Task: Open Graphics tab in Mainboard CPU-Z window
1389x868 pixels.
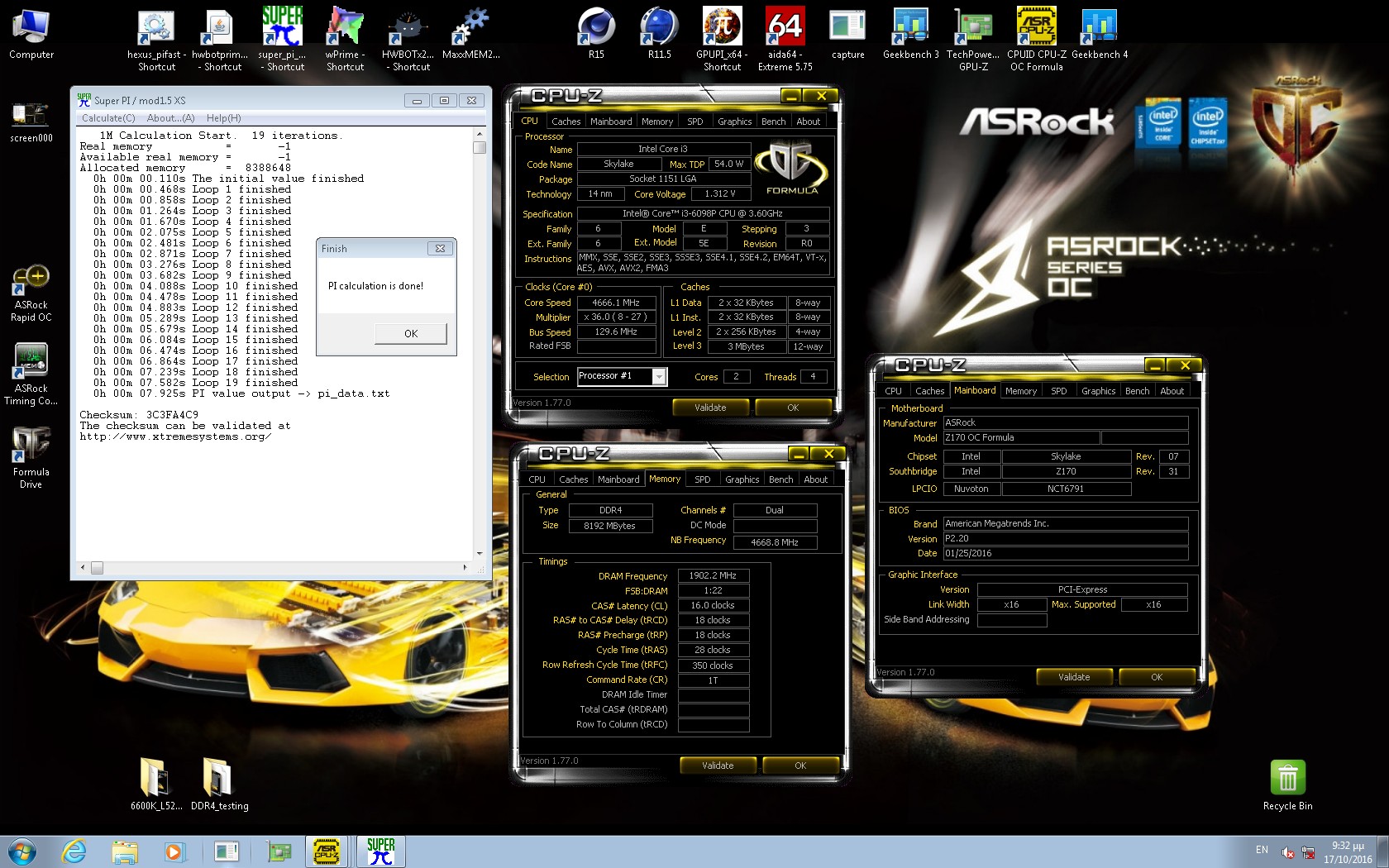Action: click(1098, 391)
